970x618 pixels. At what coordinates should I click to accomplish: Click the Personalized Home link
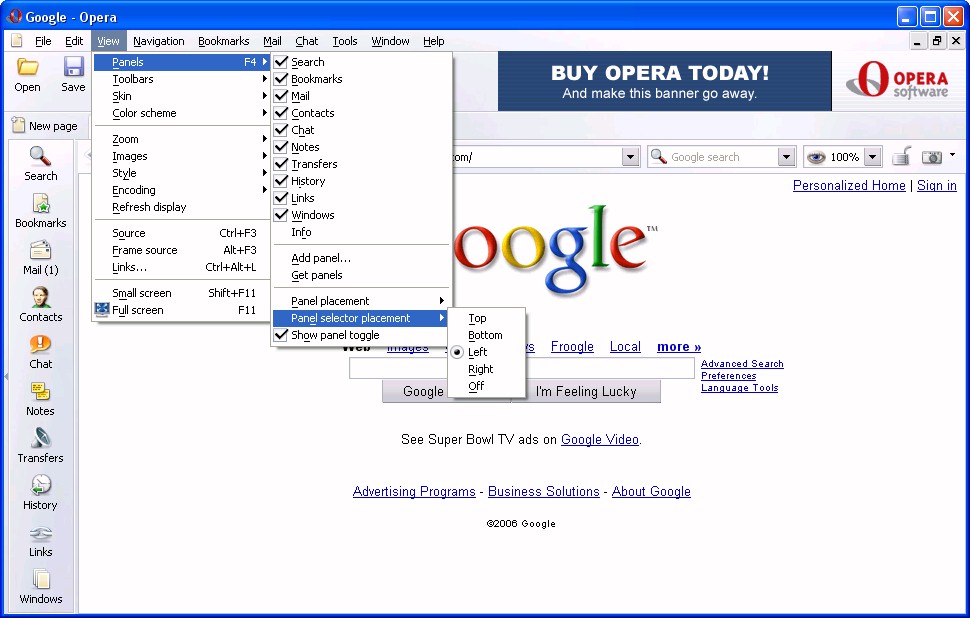849,185
